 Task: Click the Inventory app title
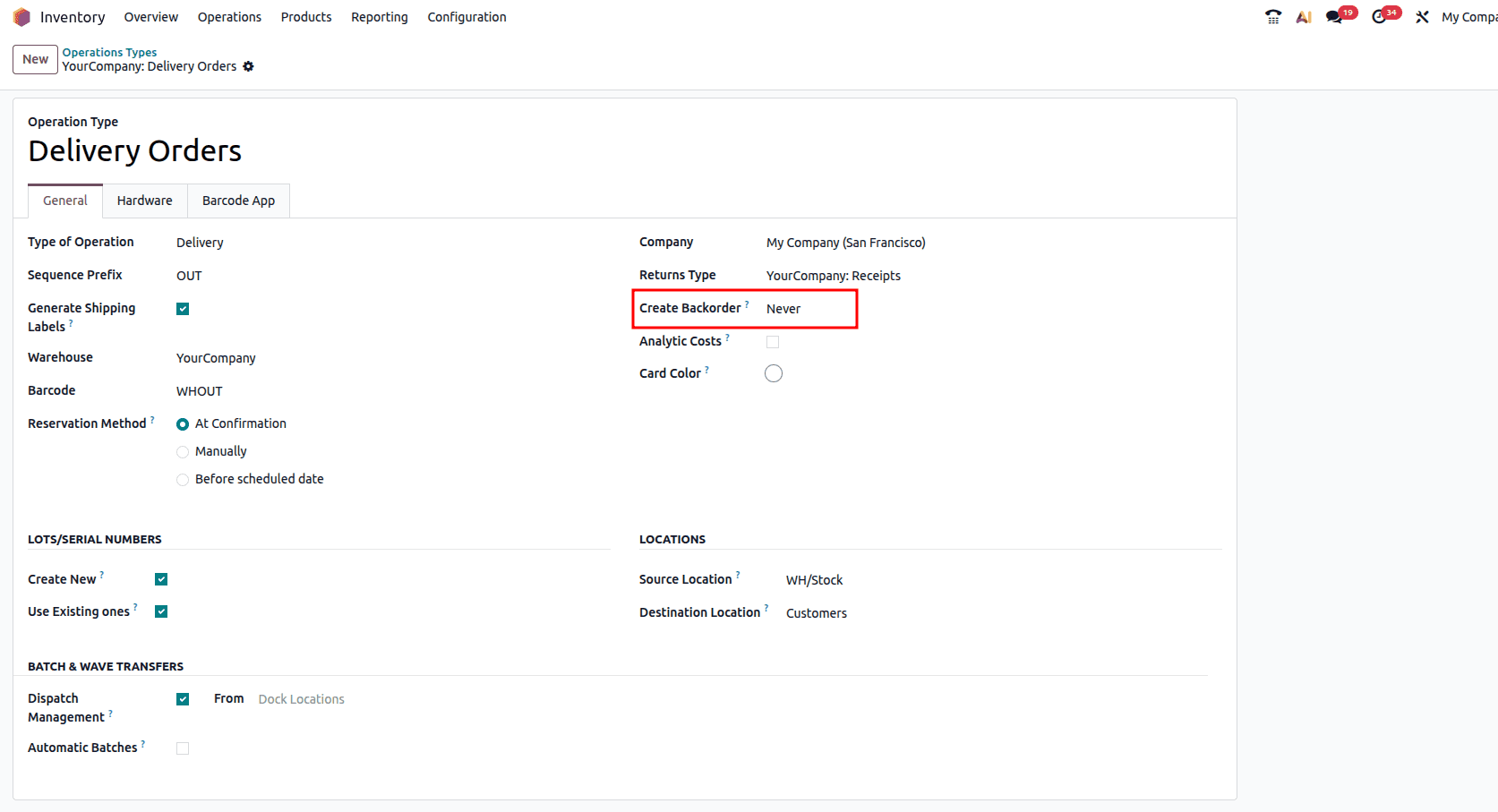[x=73, y=17]
